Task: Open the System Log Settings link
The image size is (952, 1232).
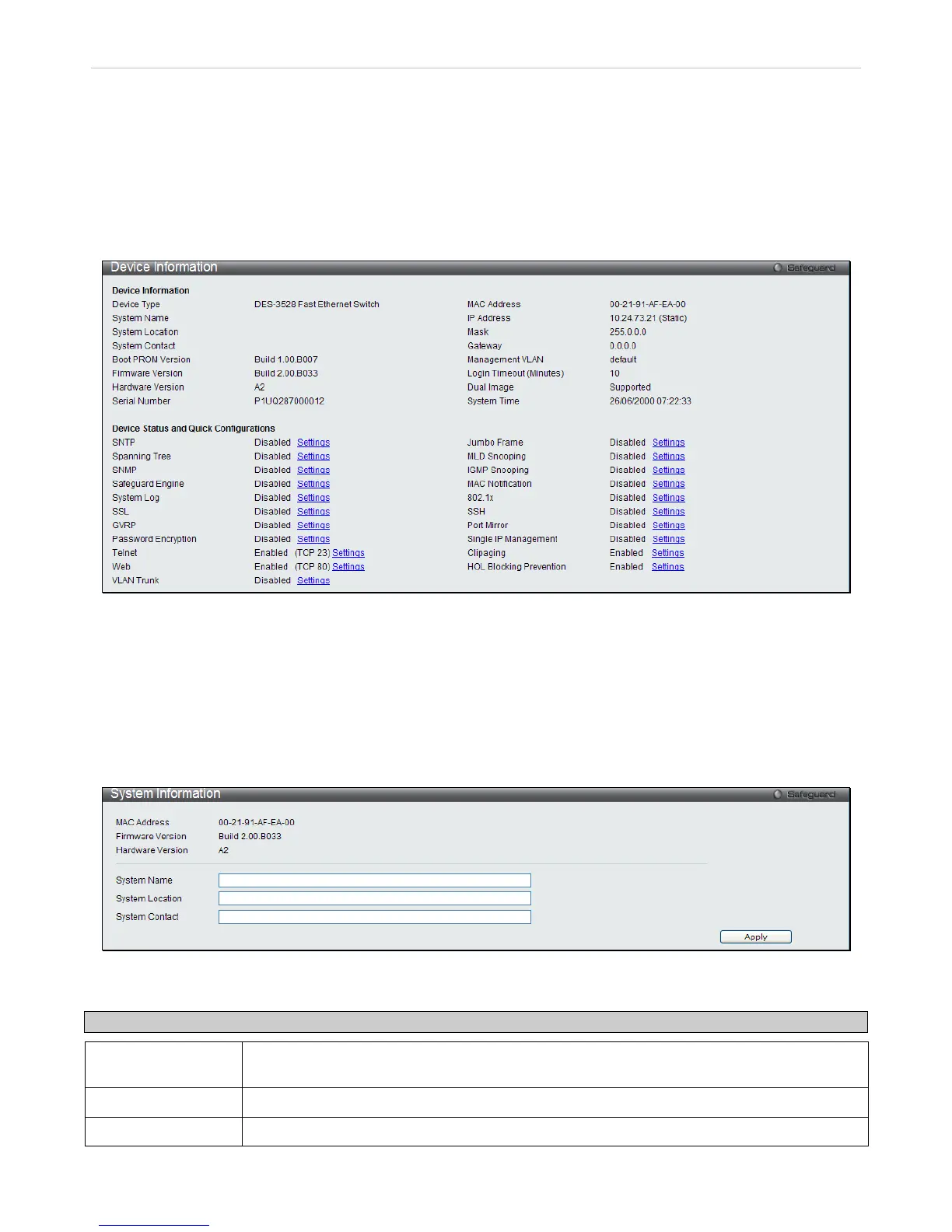Action: pos(313,498)
